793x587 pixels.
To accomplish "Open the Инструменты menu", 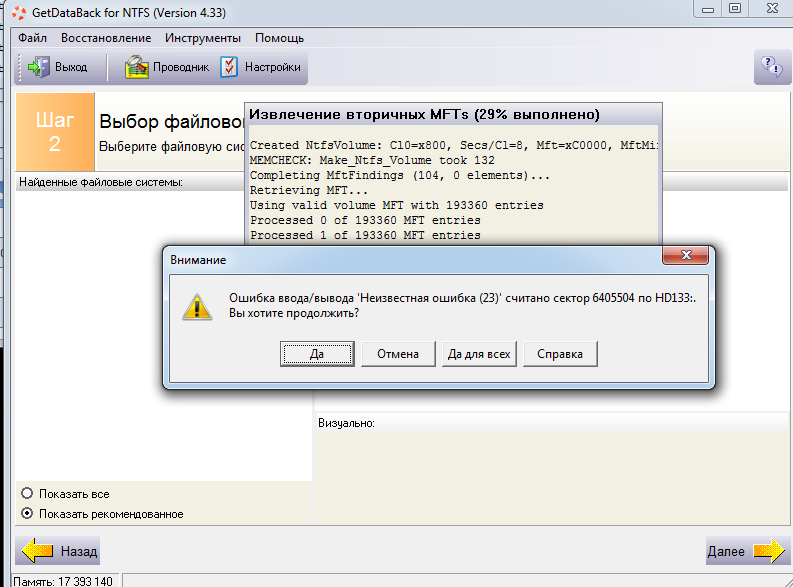I will pos(203,38).
